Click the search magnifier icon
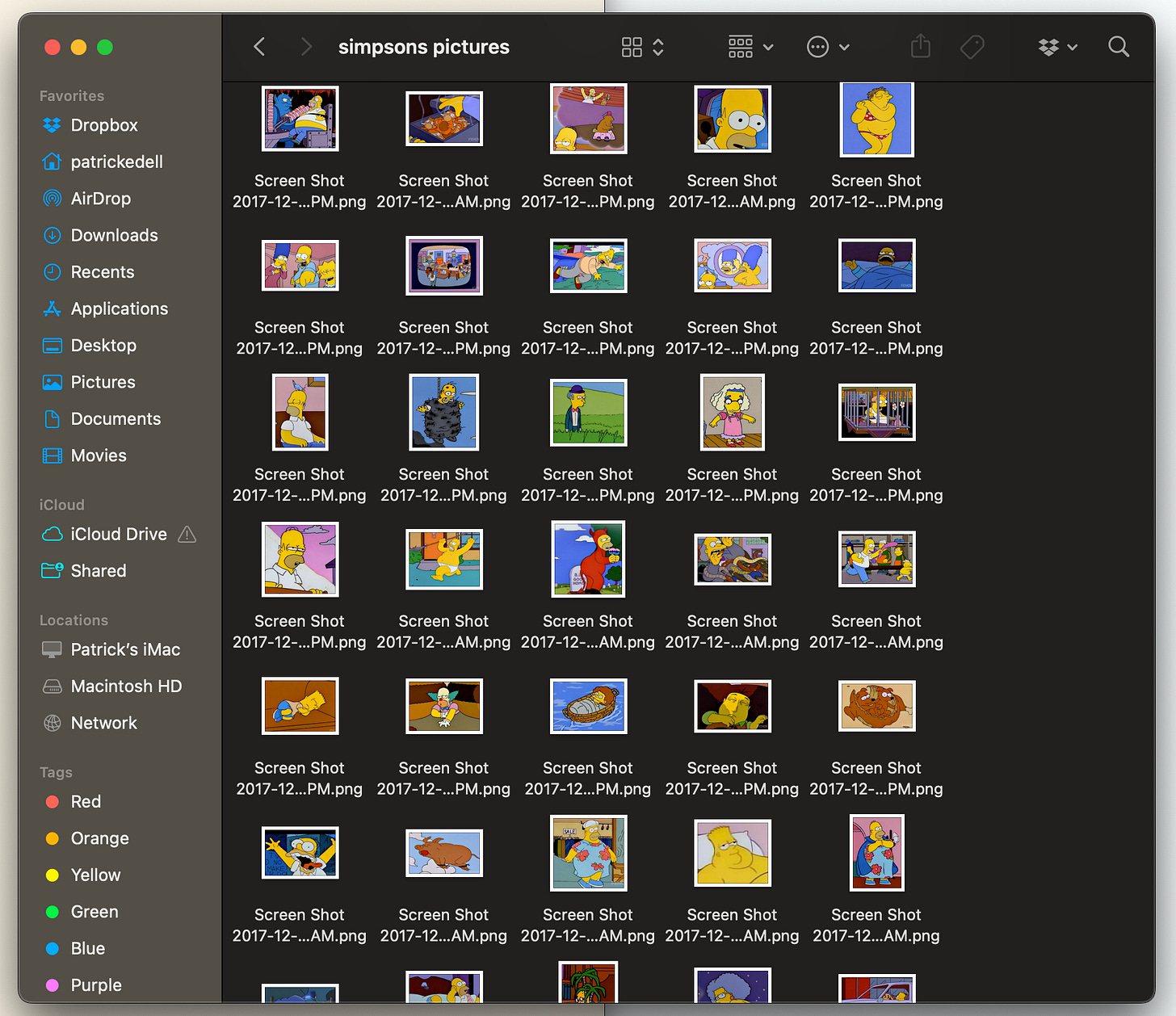This screenshot has height=1016, width=1176. (1119, 47)
